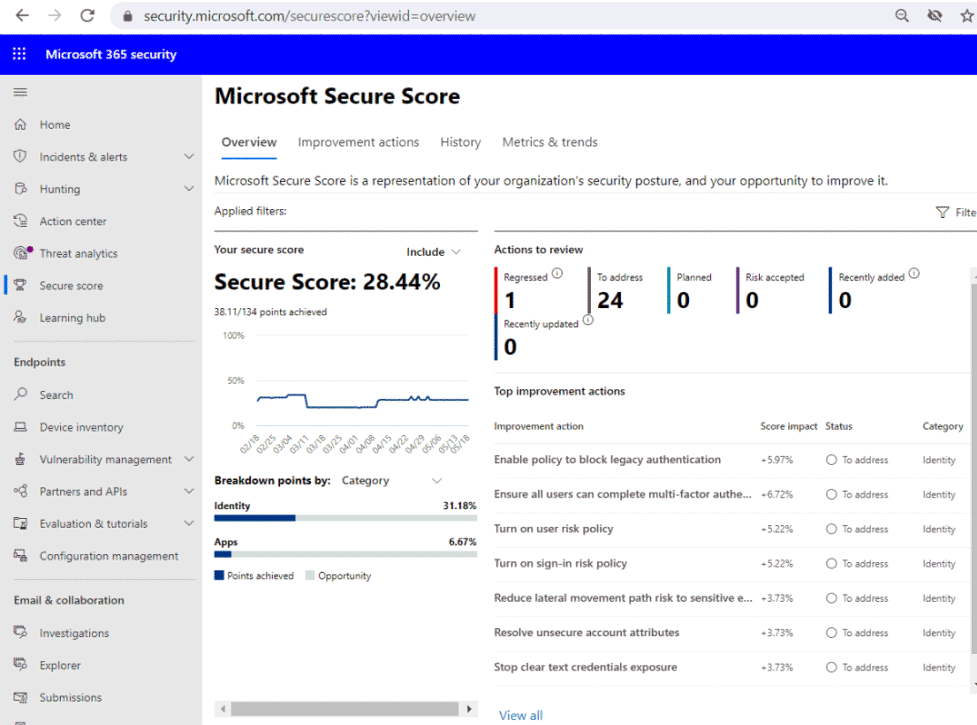This screenshot has width=977, height=725.
Task: Click the Configuration management icon
Action: coord(21,556)
